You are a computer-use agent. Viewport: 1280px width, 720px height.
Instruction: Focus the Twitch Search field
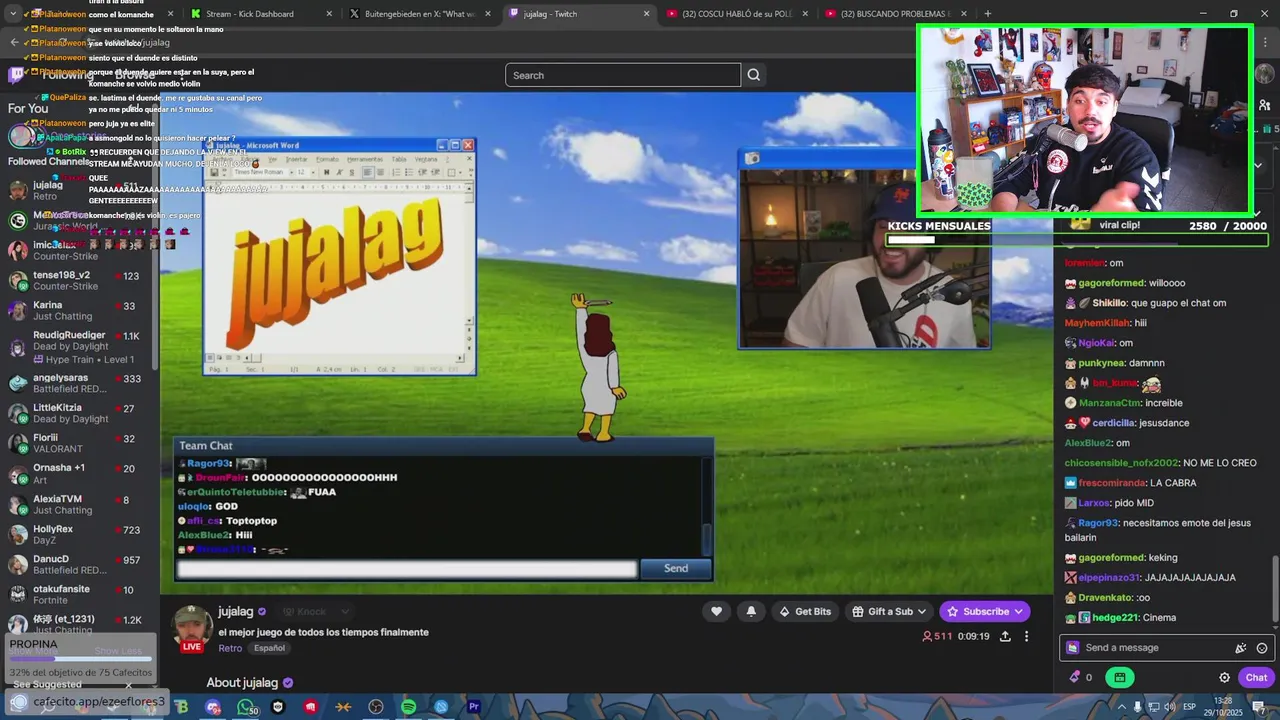623,75
